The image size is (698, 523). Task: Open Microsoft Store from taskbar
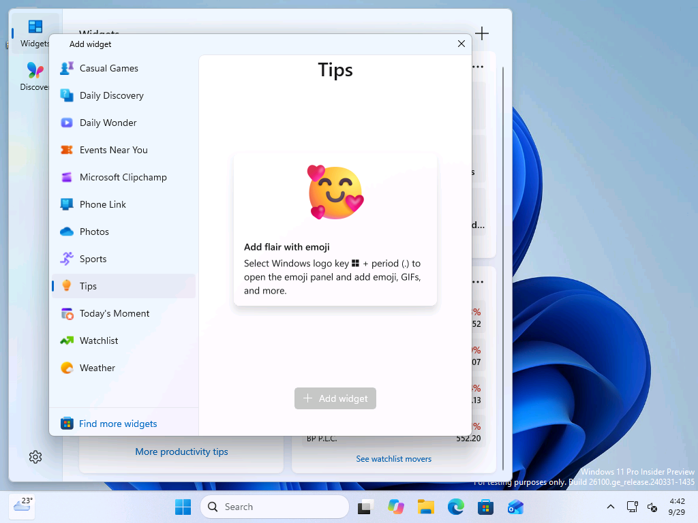click(486, 507)
